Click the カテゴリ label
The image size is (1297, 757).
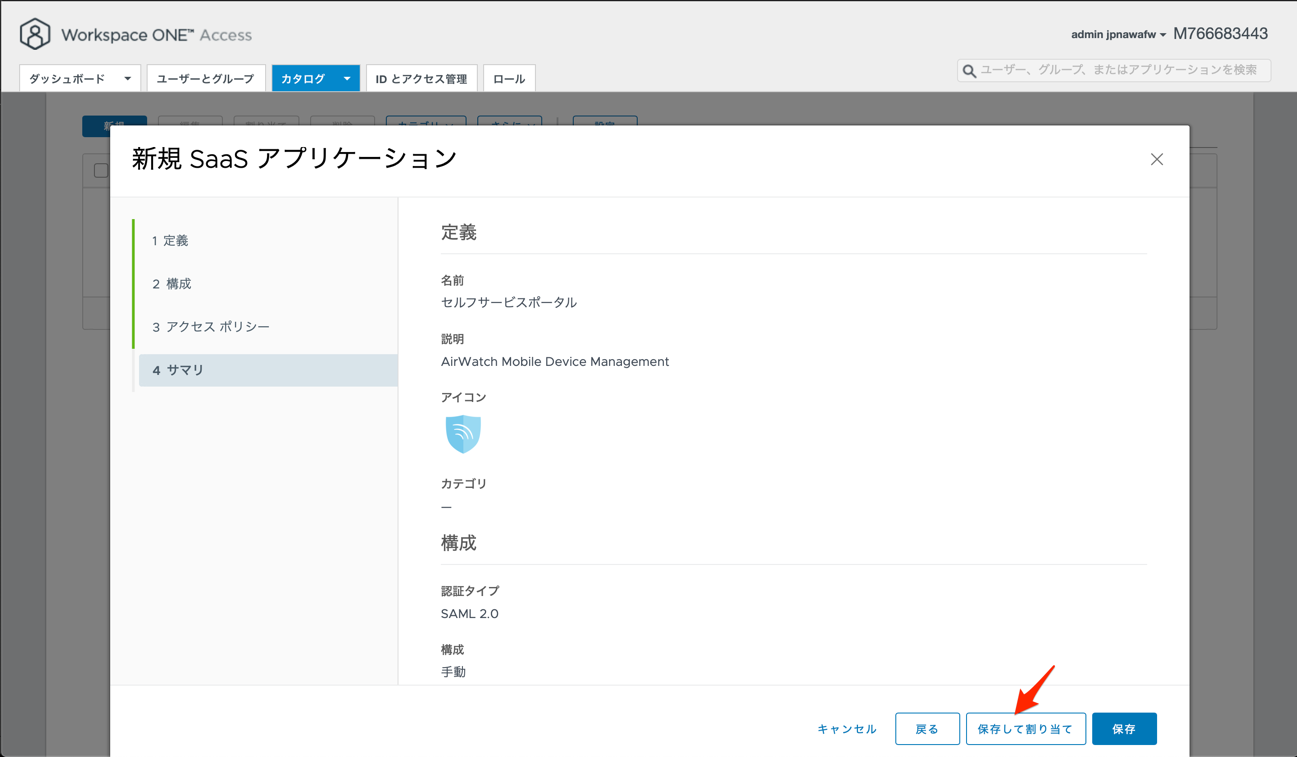[x=464, y=484]
